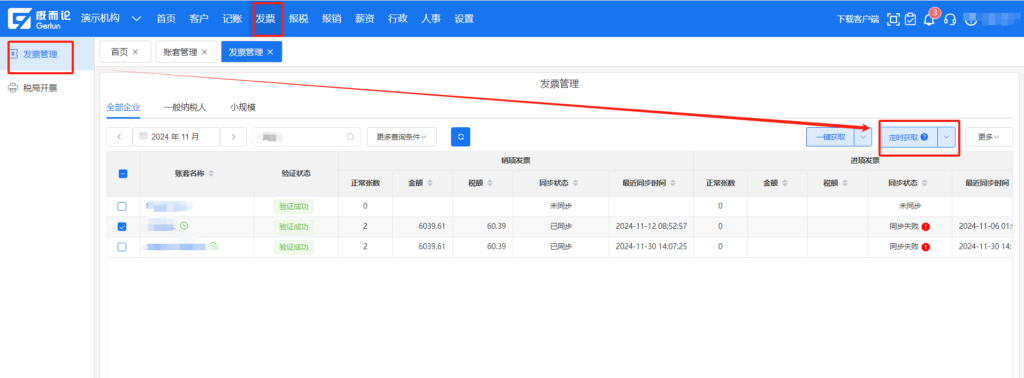Click the 验证状态 column header

tap(295, 174)
